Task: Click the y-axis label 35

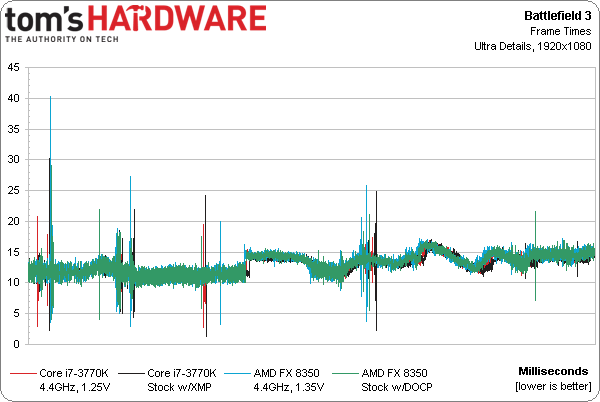Action: (x=13, y=129)
